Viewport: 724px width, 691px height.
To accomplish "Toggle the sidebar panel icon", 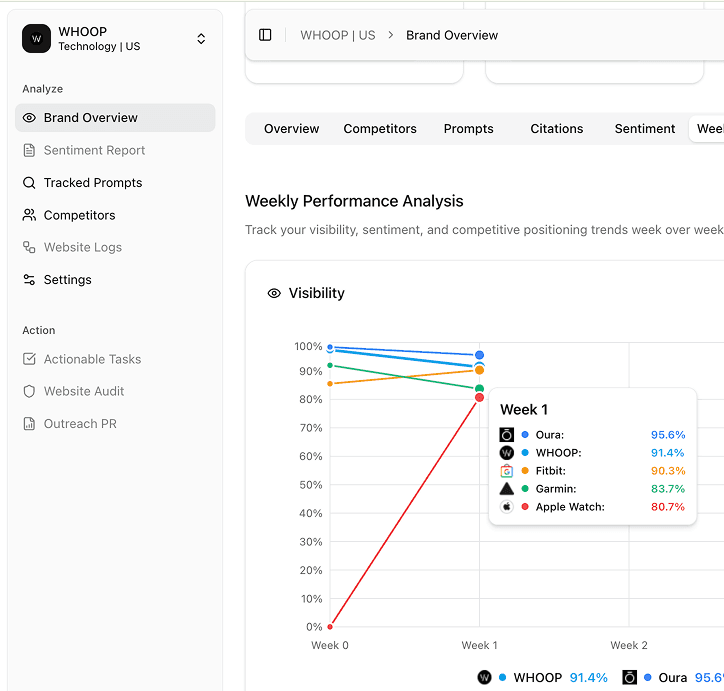I will pyautogui.click(x=265, y=35).
